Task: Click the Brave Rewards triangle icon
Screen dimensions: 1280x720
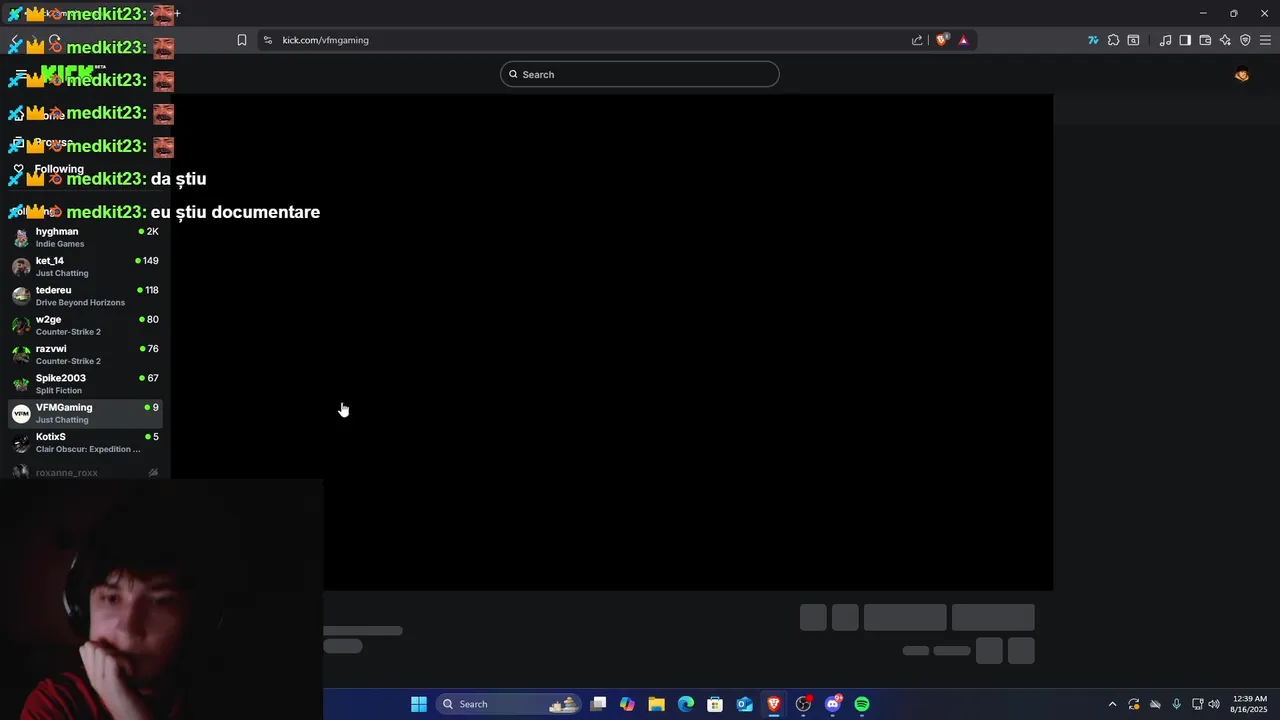Action: pyautogui.click(x=963, y=40)
